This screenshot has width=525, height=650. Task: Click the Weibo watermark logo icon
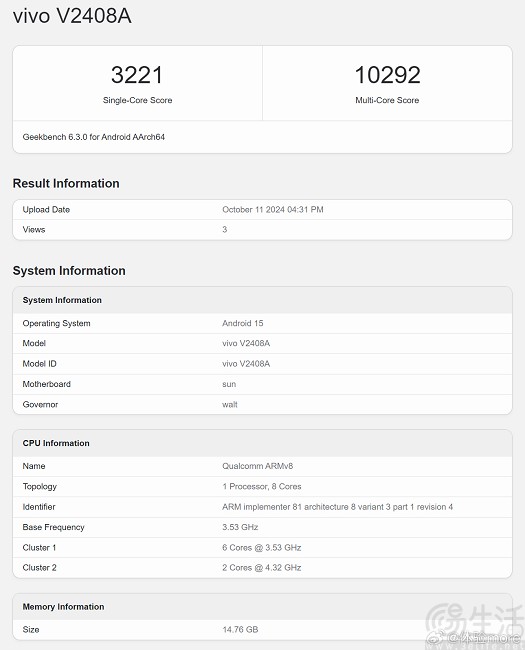pyautogui.click(x=437, y=638)
